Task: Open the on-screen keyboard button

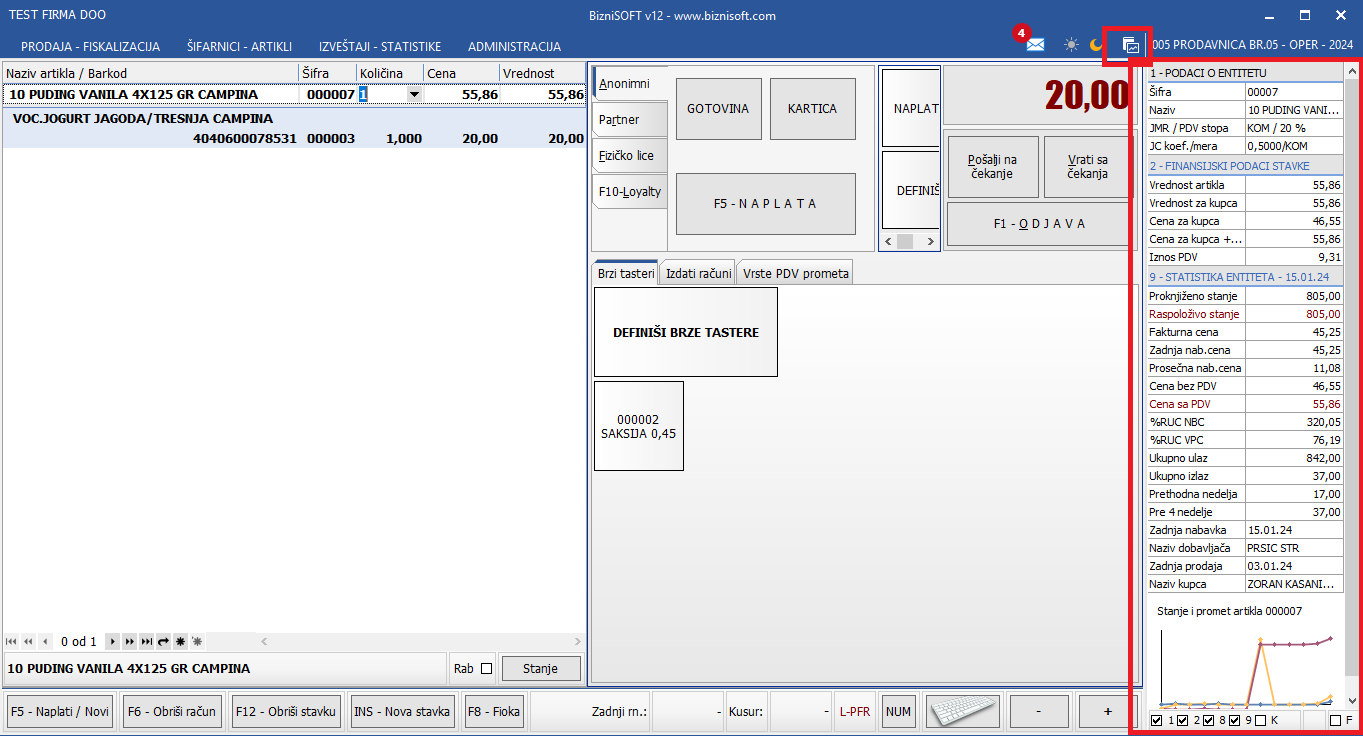Action: (961, 712)
